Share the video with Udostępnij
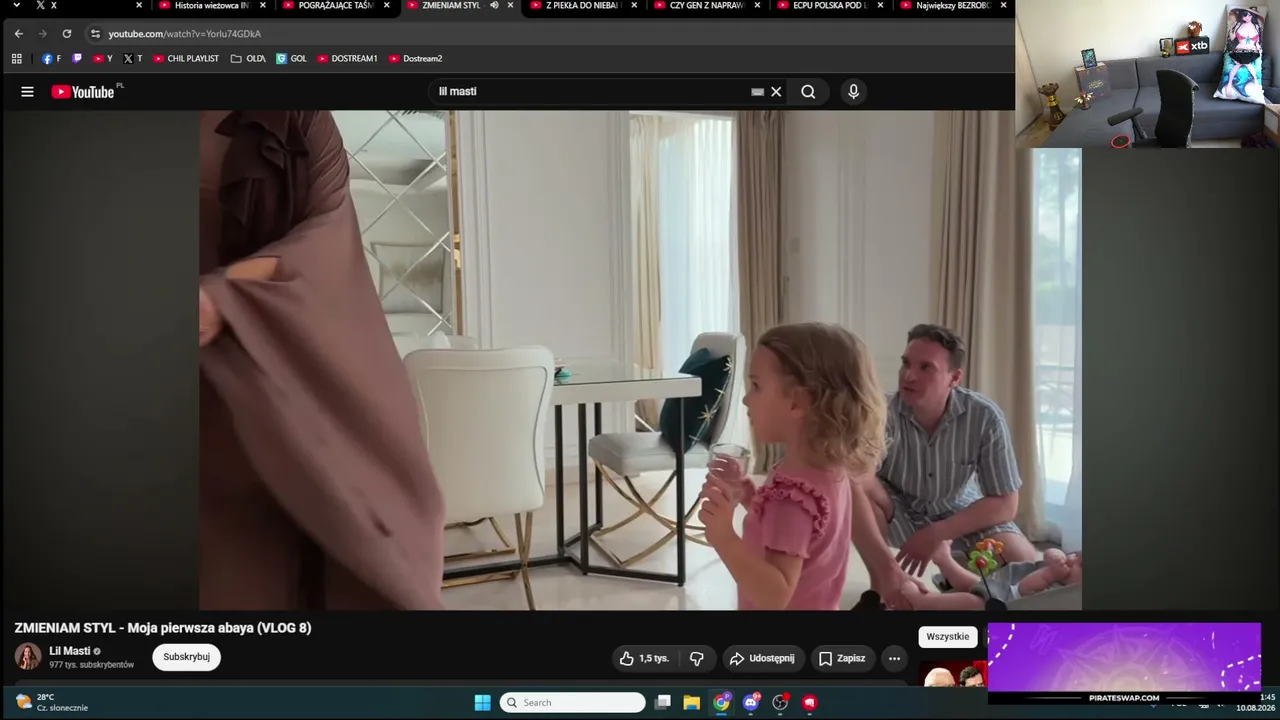The width and height of the screenshot is (1280, 720). click(x=764, y=658)
